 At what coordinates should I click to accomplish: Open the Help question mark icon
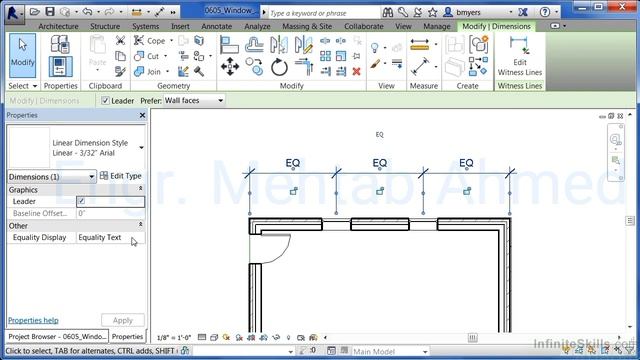coord(544,12)
